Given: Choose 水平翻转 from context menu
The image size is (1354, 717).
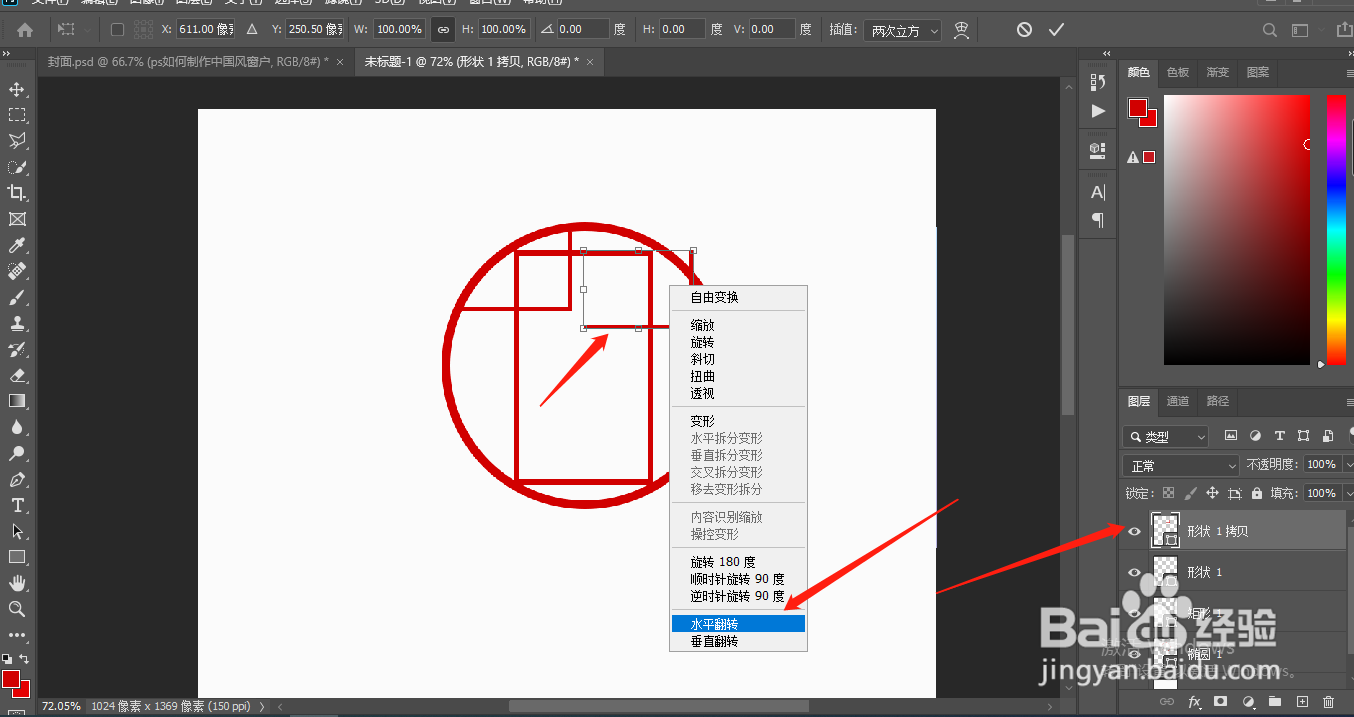Looking at the screenshot, I should pos(738,624).
